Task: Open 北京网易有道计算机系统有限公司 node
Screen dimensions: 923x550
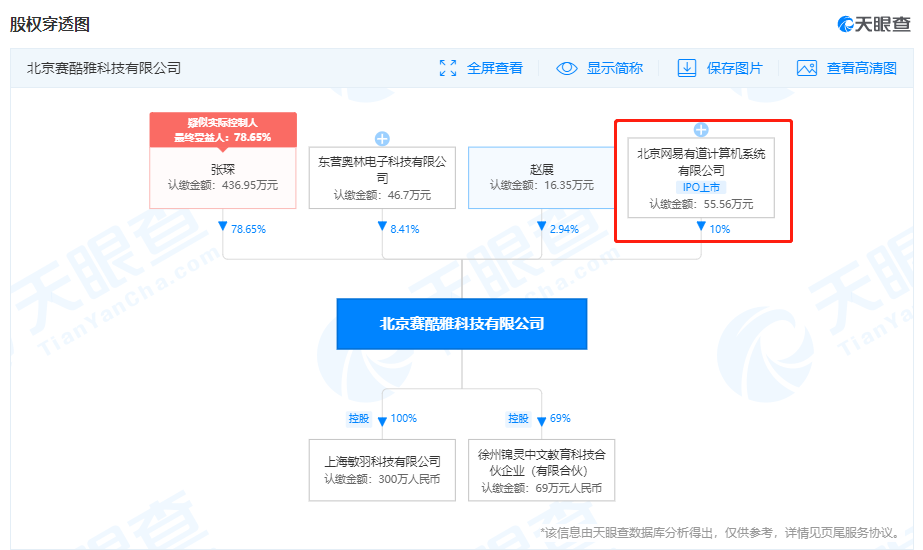Action: 700,178
